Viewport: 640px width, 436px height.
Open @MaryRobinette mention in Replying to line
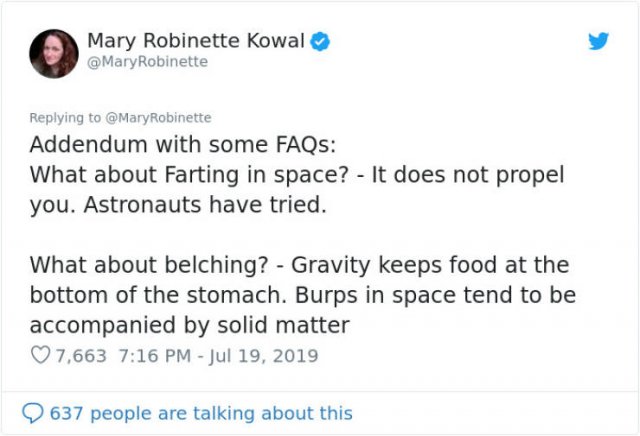tap(158, 118)
